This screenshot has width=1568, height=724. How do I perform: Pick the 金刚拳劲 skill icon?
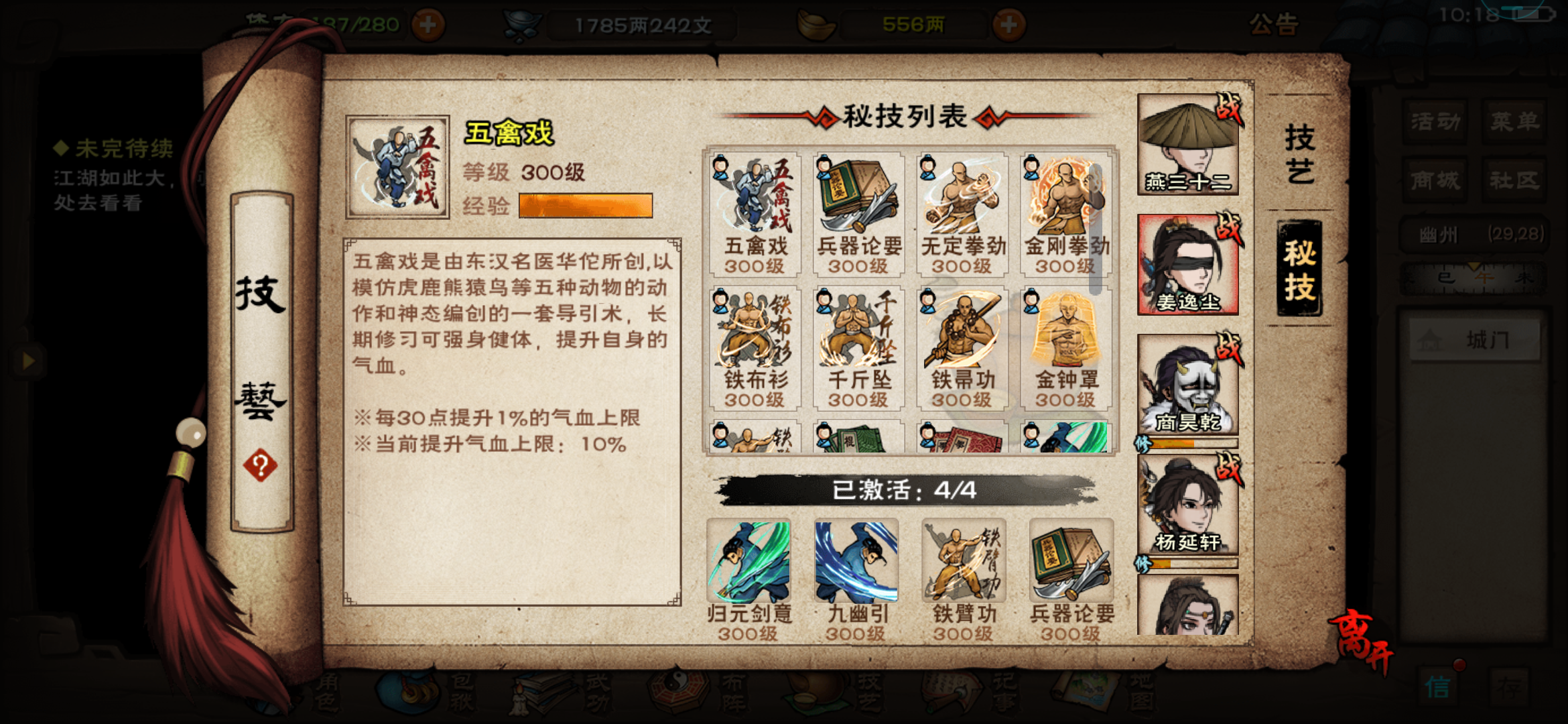point(1065,215)
